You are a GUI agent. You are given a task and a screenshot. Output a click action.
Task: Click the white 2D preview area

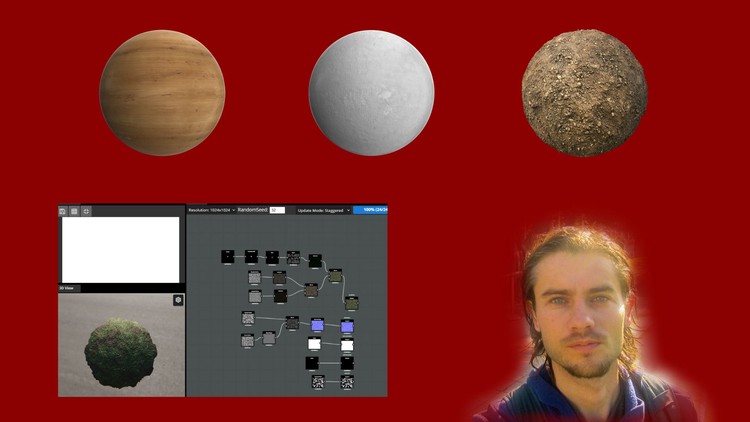121,250
